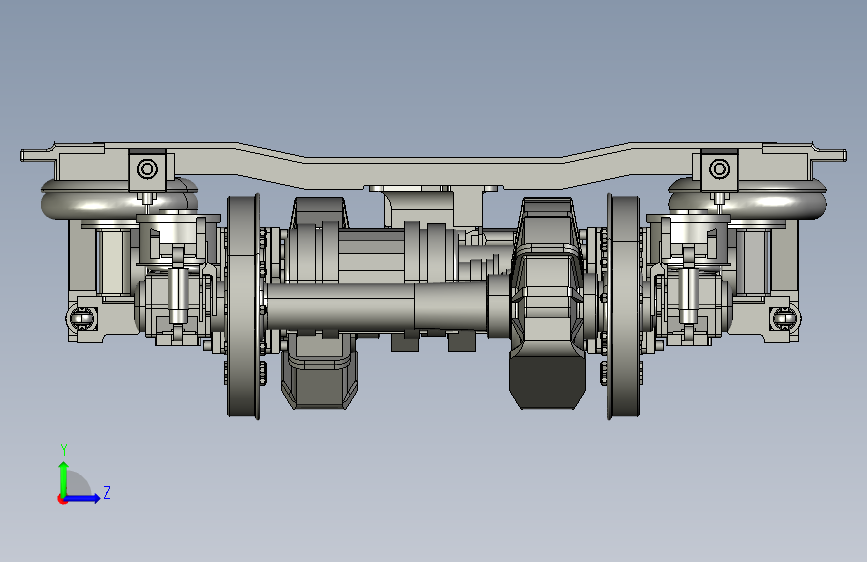Select the right vertical damper rod
This screenshot has width=867, height=562.
[x=688, y=295]
